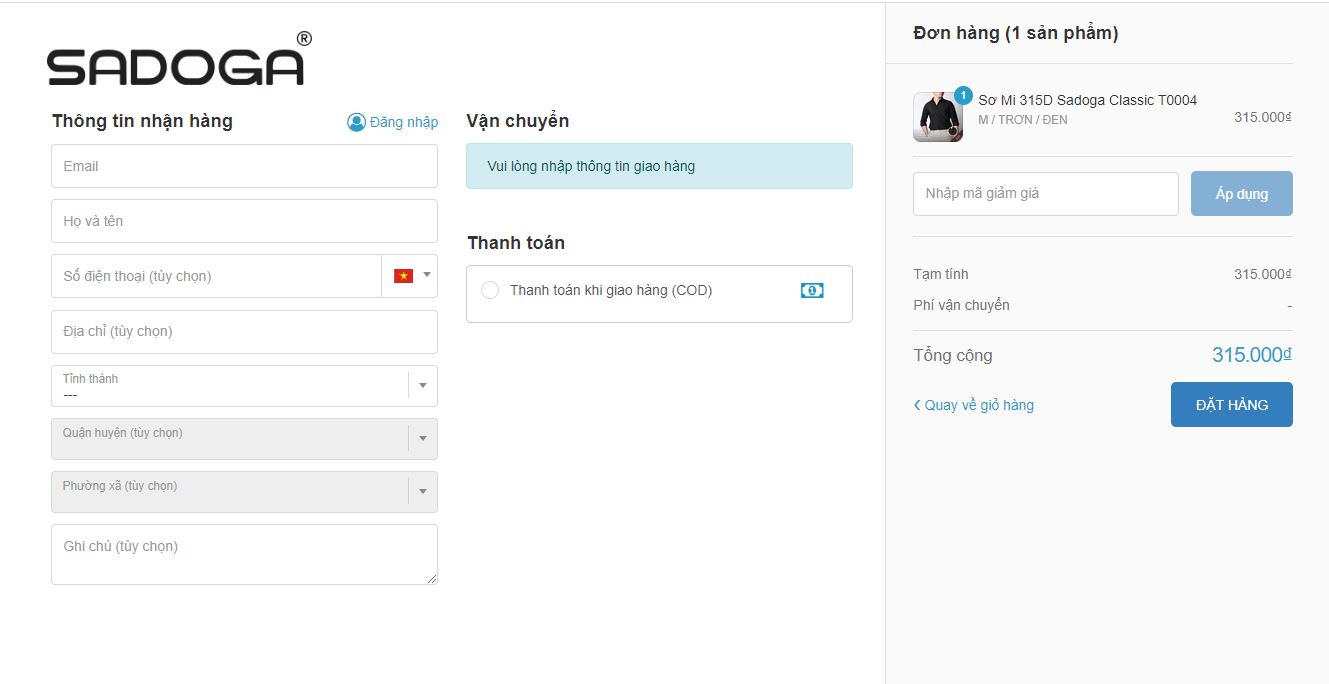Go back via Quay về giỏ hàng
1329x684 pixels.
(978, 405)
